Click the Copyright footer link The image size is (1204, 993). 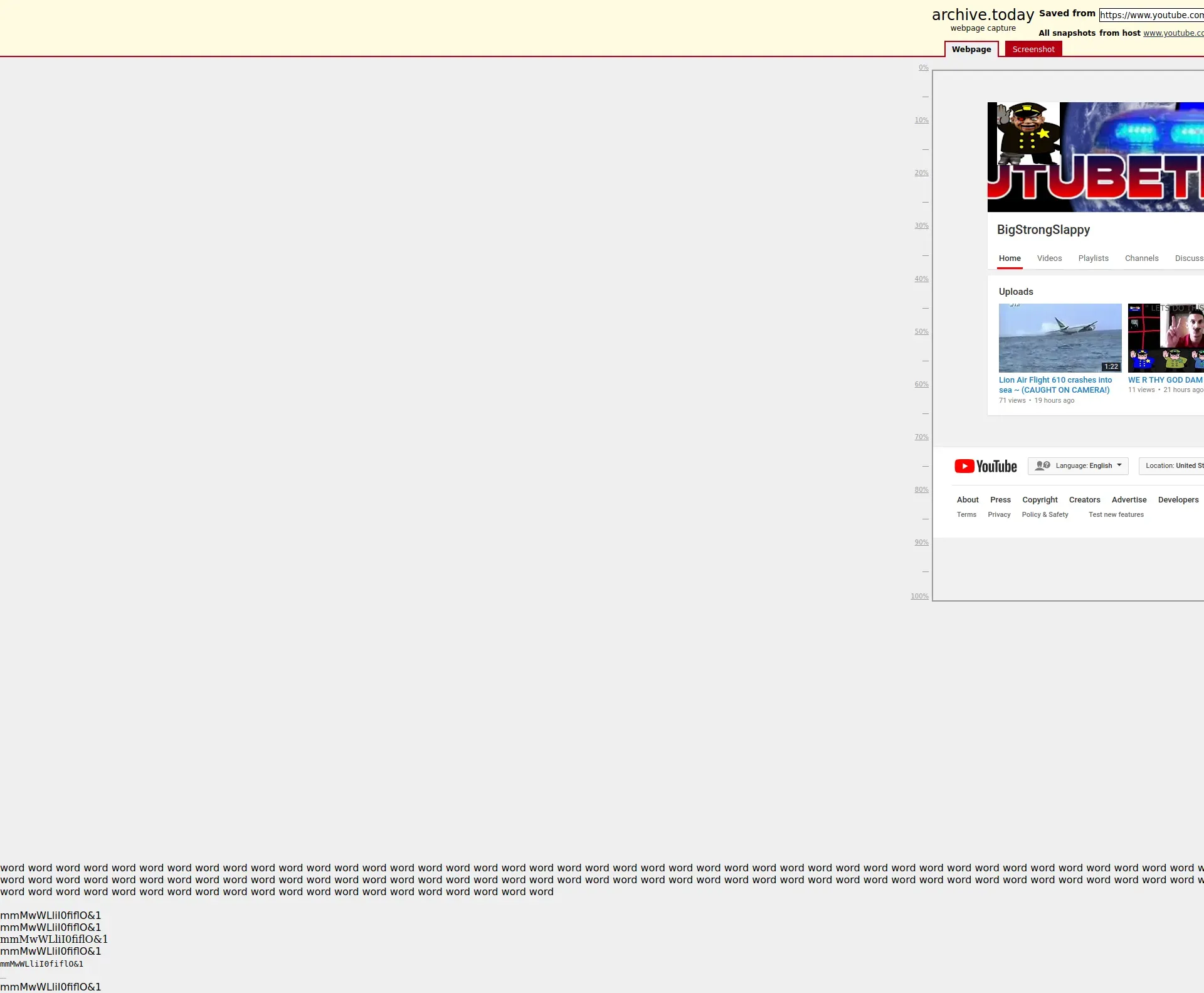click(x=1040, y=500)
